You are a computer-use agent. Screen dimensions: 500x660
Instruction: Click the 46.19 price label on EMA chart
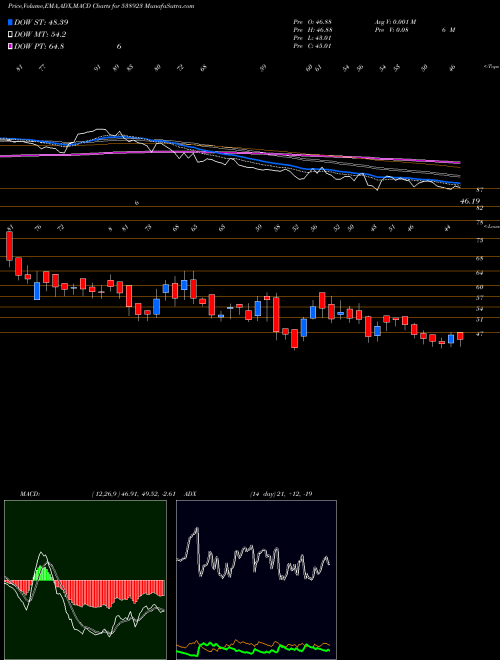pos(470,202)
